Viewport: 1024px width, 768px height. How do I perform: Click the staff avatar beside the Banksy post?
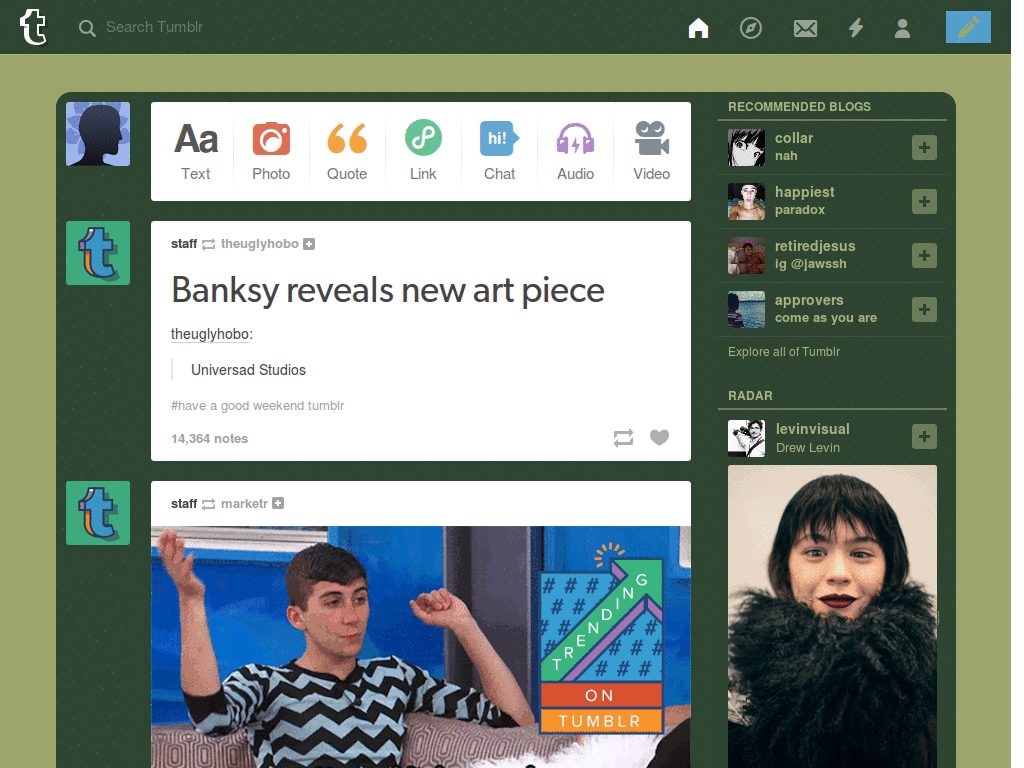98,253
